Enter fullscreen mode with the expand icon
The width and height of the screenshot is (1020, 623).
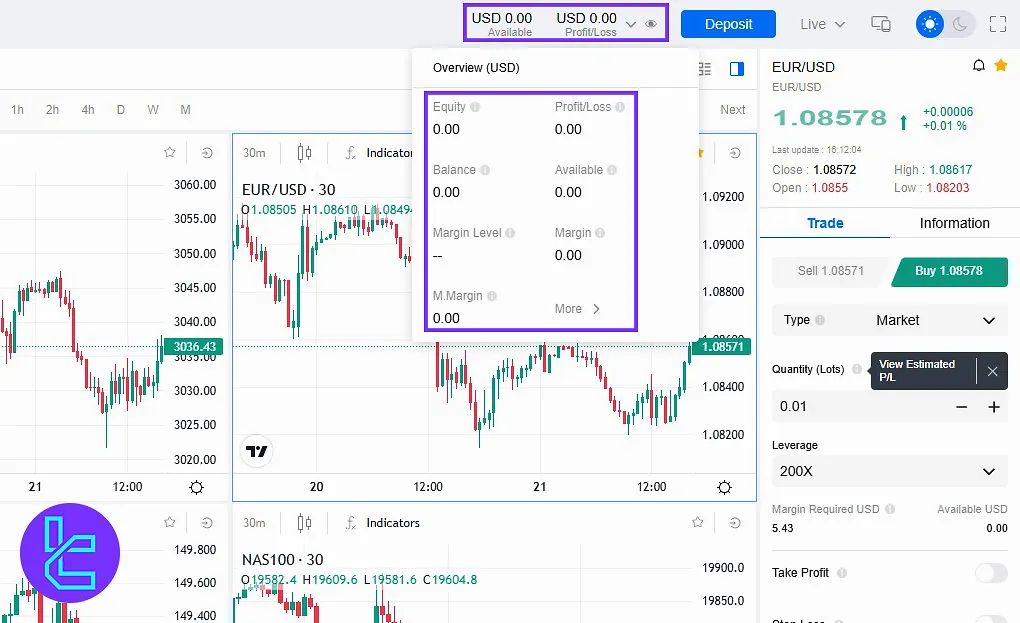[x=997, y=24]
